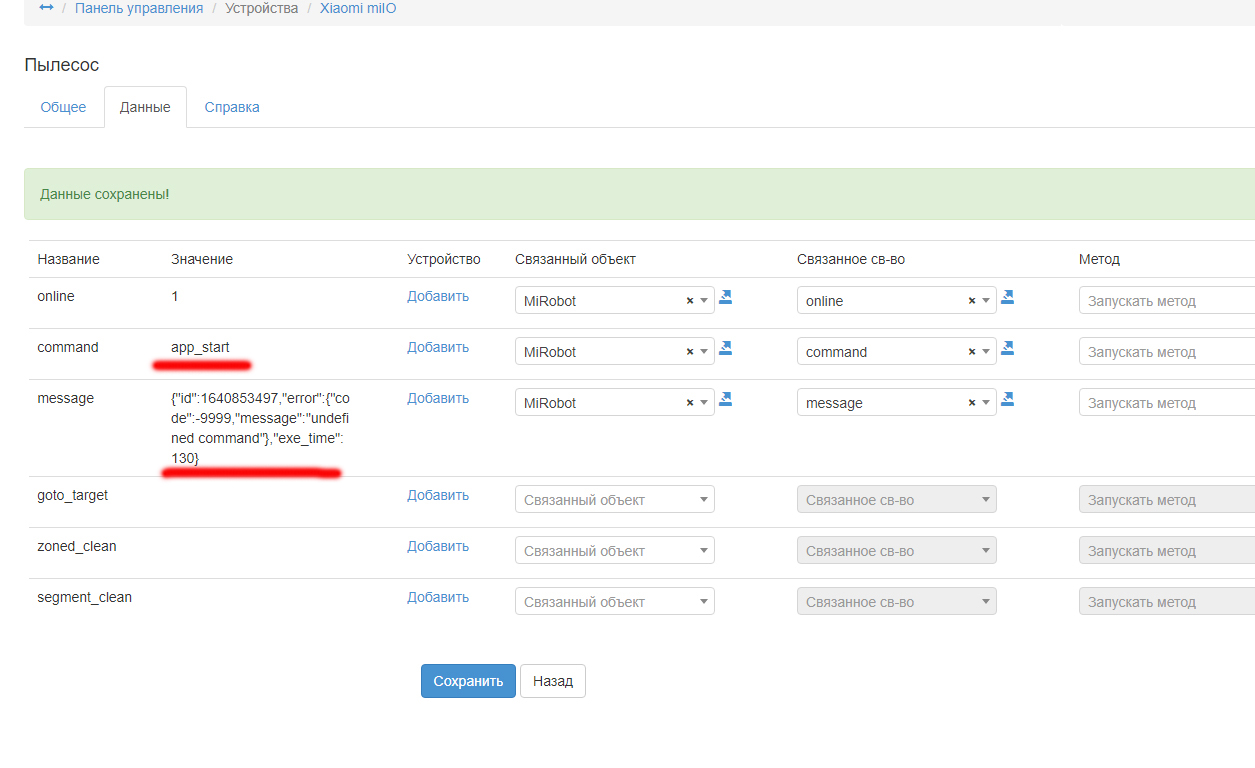Open linked object icon in message row
Screen dimensions: 1255x768
coord(726,399)
